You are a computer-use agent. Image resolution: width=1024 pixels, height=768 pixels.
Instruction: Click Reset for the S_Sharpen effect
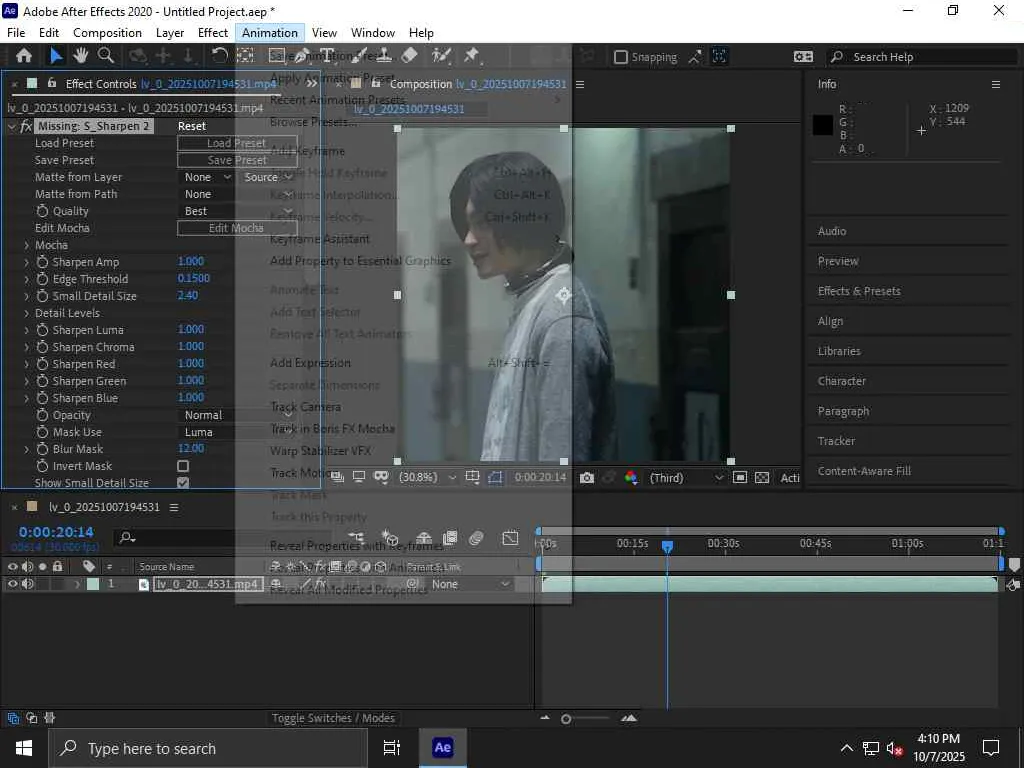pos(192,126)
